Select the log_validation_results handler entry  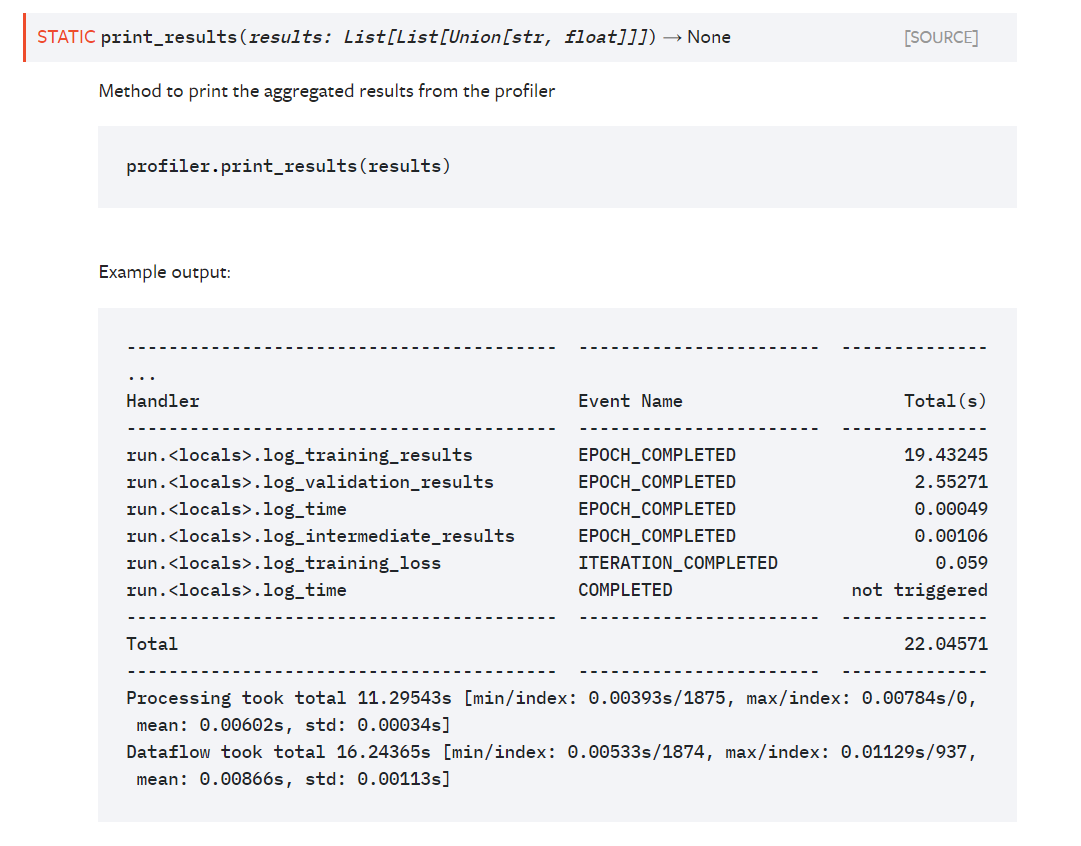point(310,482)
